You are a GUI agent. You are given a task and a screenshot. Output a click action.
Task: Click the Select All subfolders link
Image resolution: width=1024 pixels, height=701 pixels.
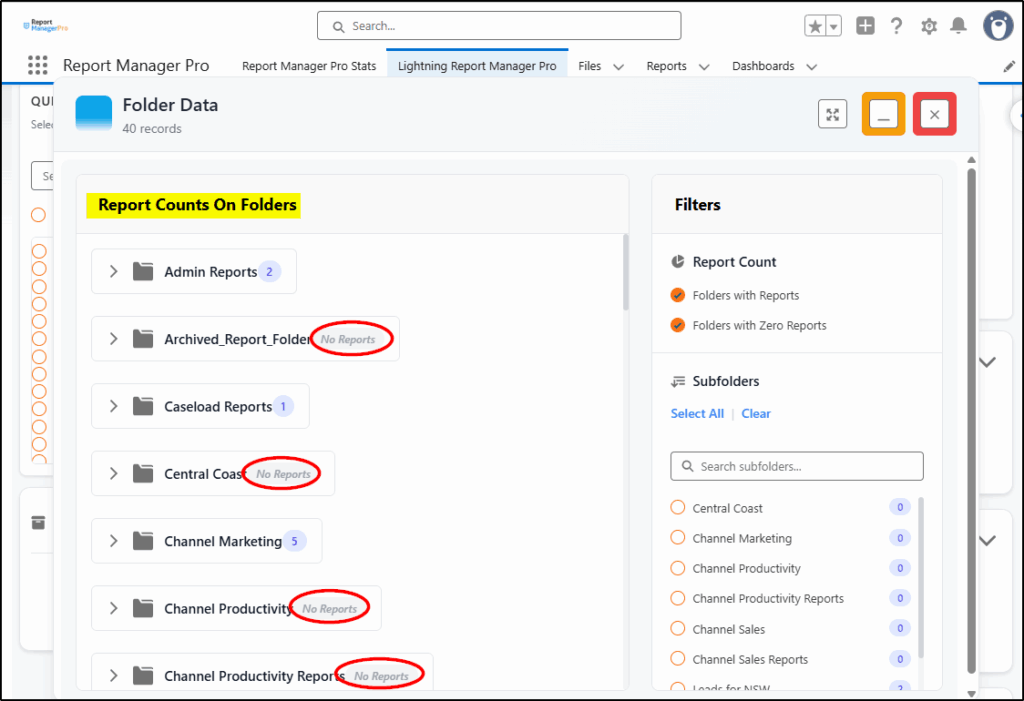[697, 414]
